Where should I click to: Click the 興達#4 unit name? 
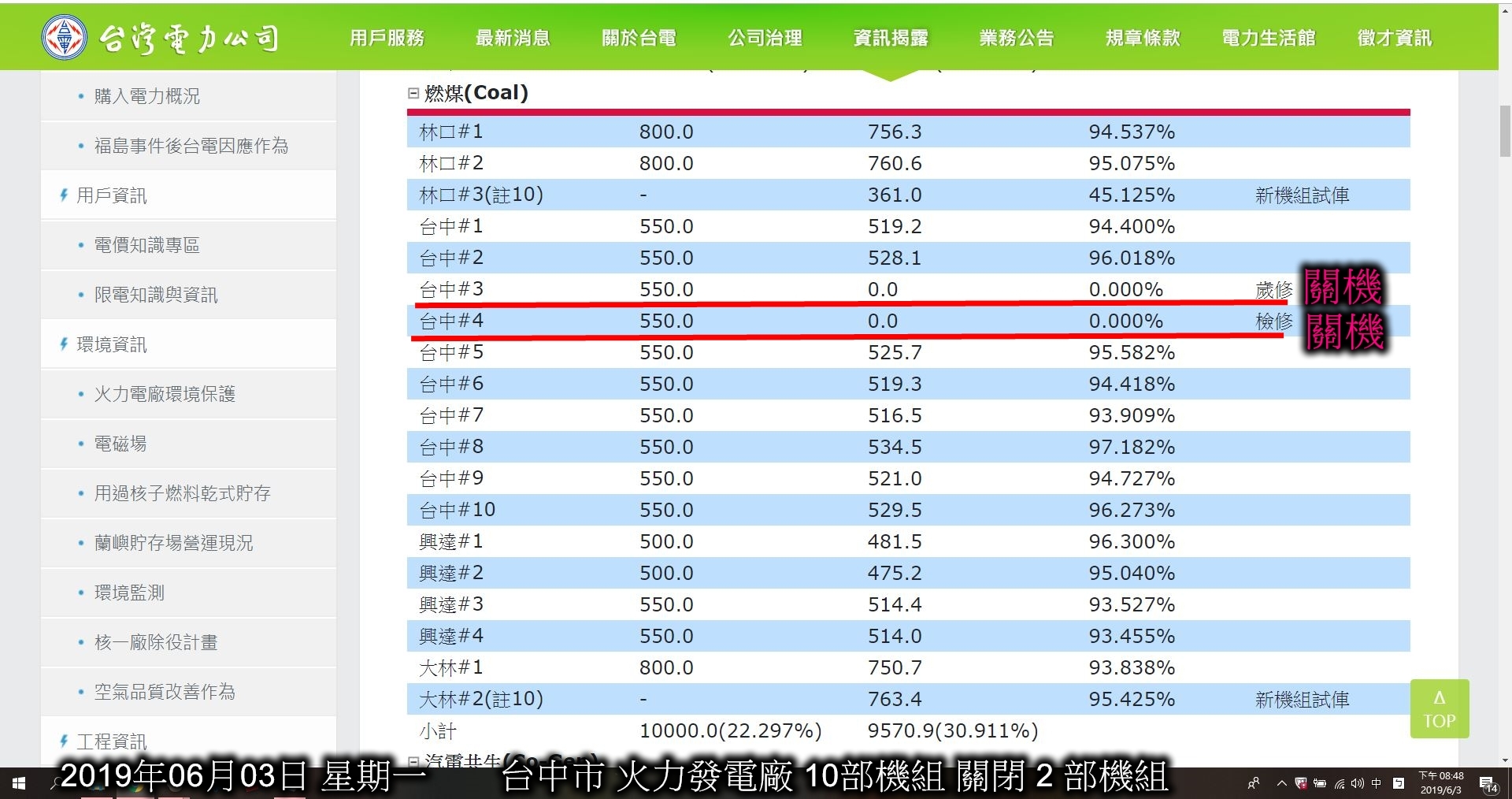click(451, 636)
